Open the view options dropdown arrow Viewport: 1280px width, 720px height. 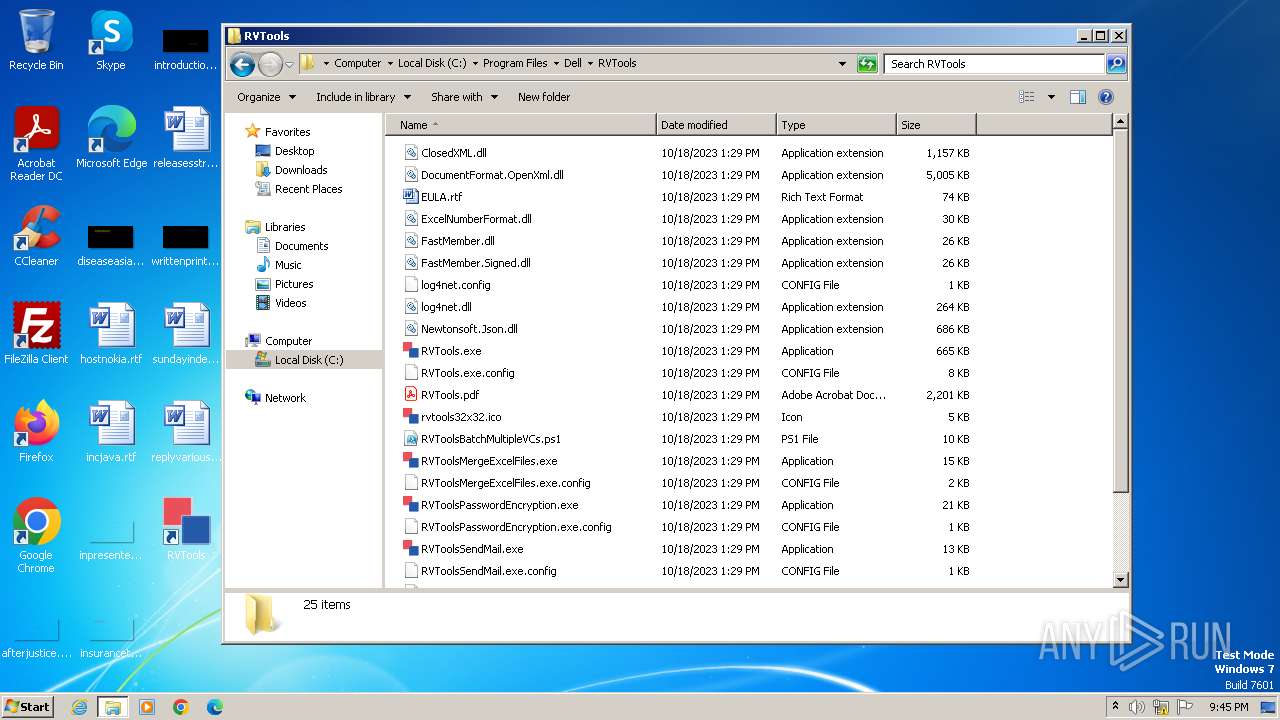coord(1051,97)
